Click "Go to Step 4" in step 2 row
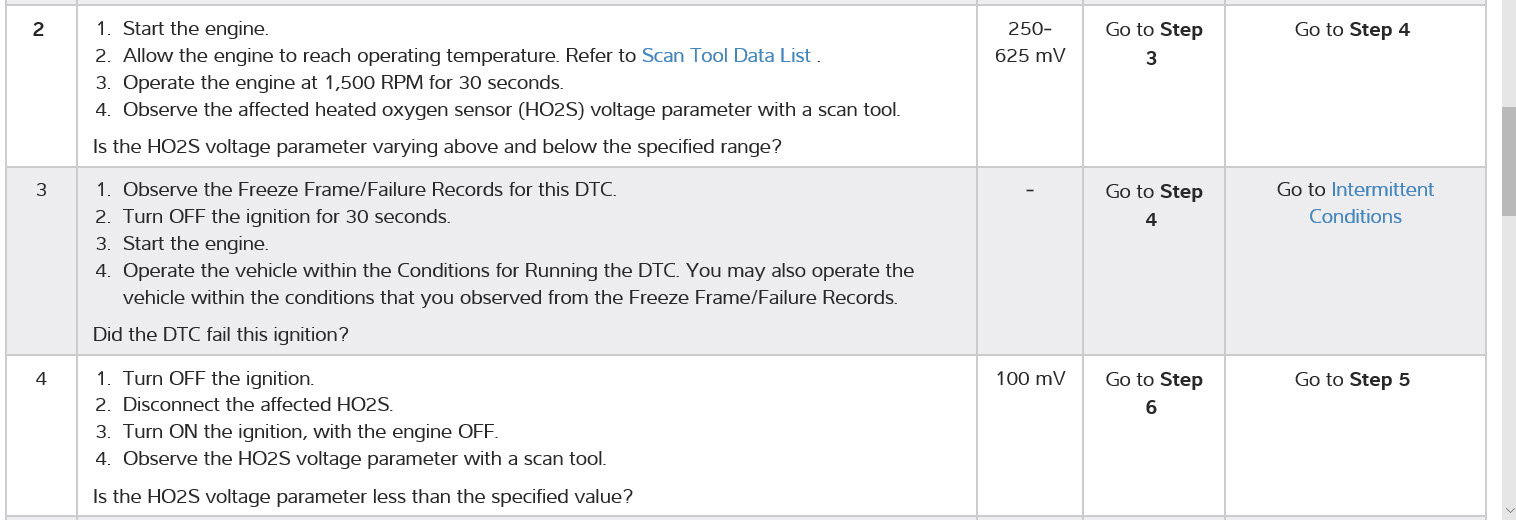This screenshot has height=525, width=1516. tap(1352, 30)
